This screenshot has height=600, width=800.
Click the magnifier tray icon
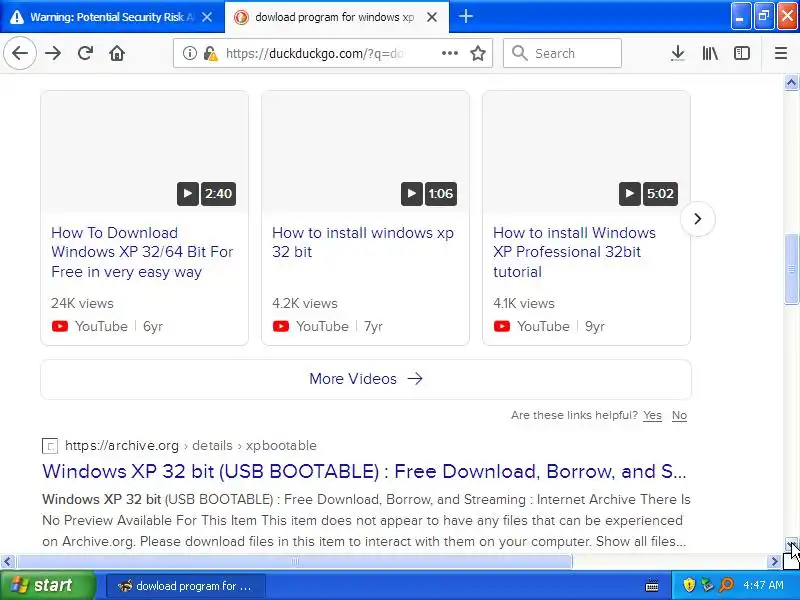click(x=726, y=585)
